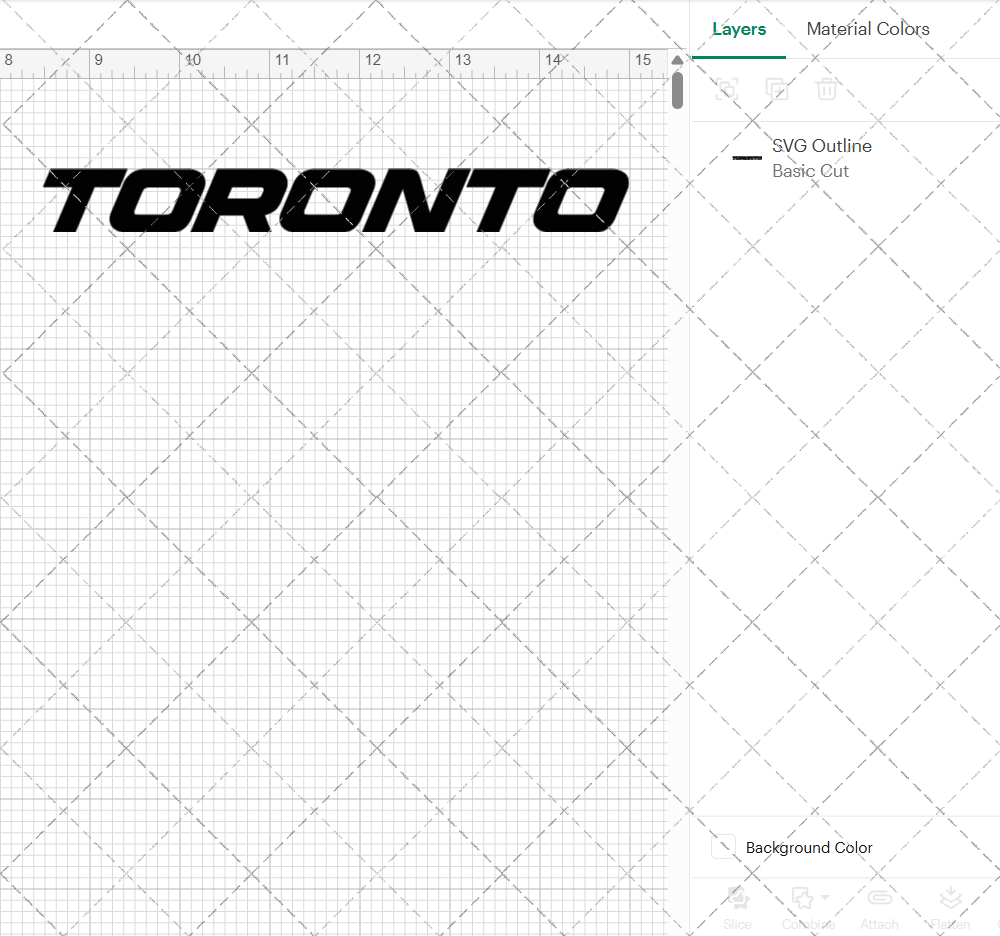
Task: Open the Combine options
Action: click(808, 907)
